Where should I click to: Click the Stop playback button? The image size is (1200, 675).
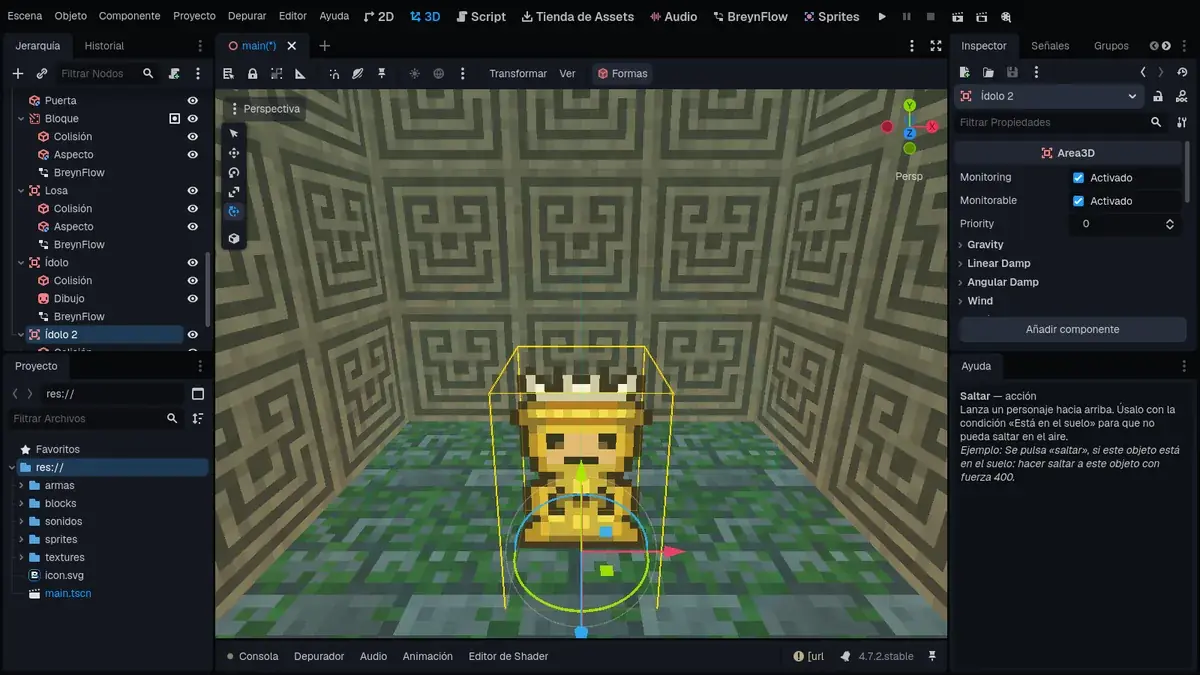tap(930, 17)
